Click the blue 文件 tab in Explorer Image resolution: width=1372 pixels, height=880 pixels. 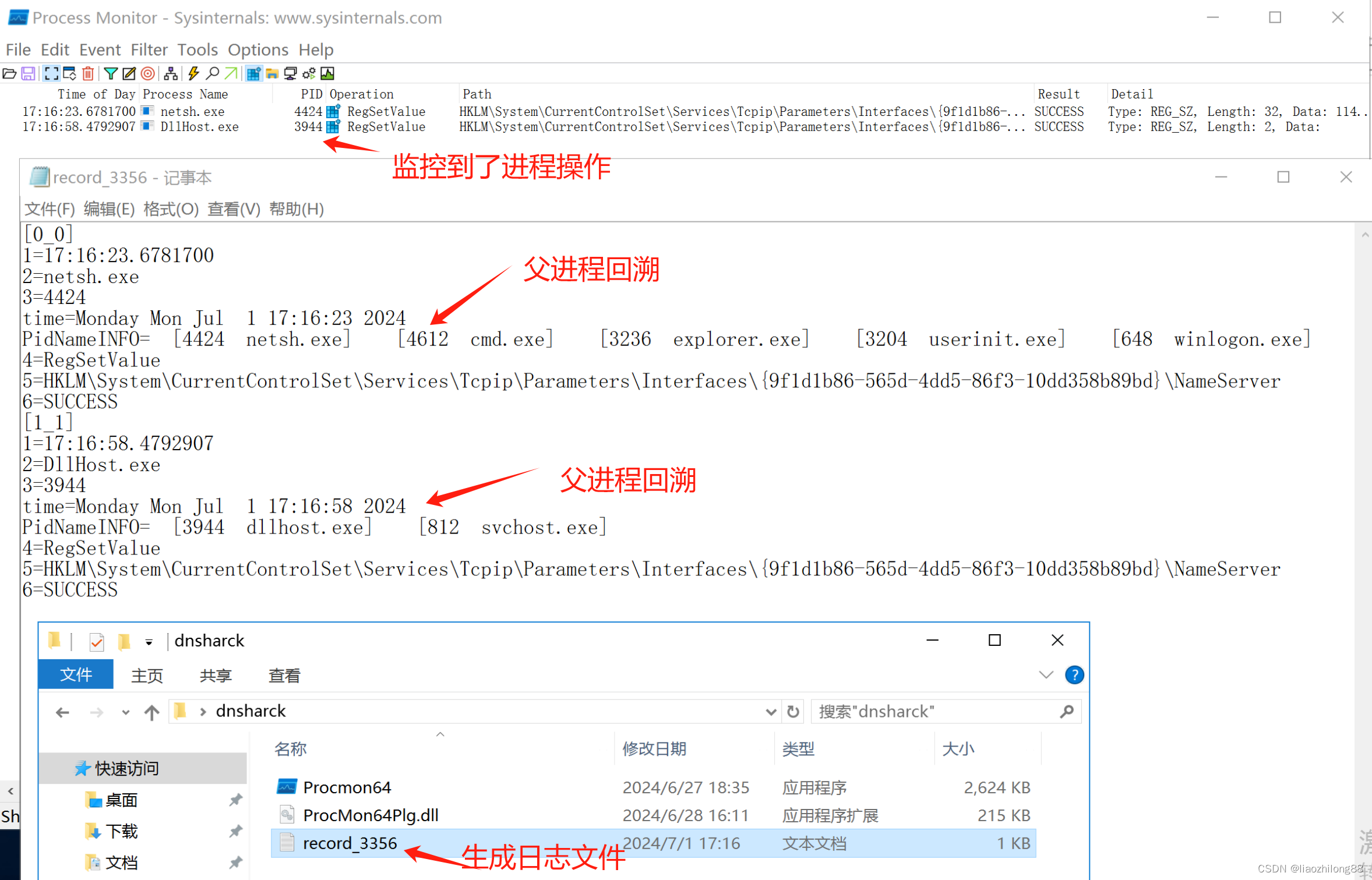tap(76, 675)
